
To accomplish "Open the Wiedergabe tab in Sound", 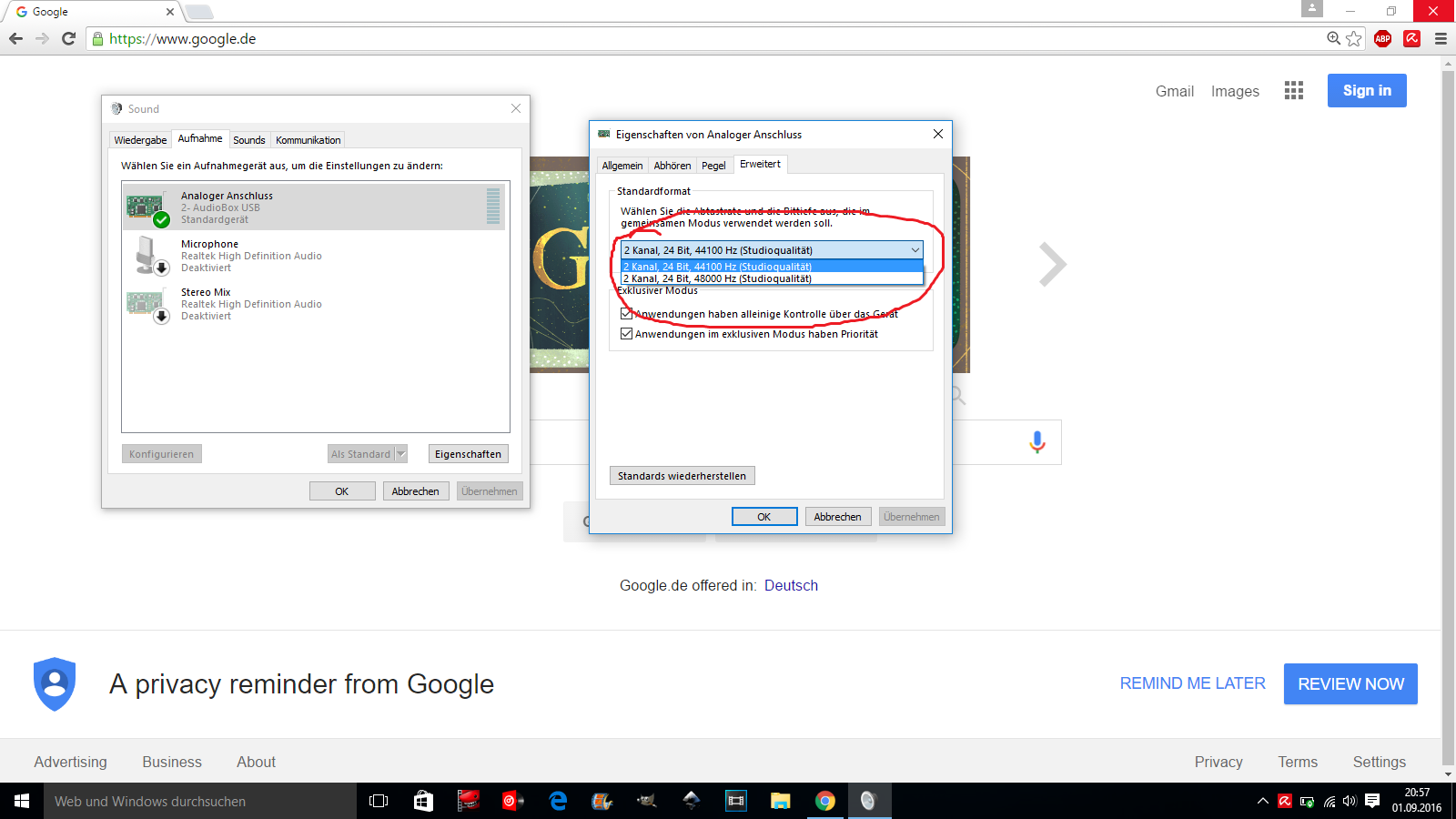I will point(140,140).
